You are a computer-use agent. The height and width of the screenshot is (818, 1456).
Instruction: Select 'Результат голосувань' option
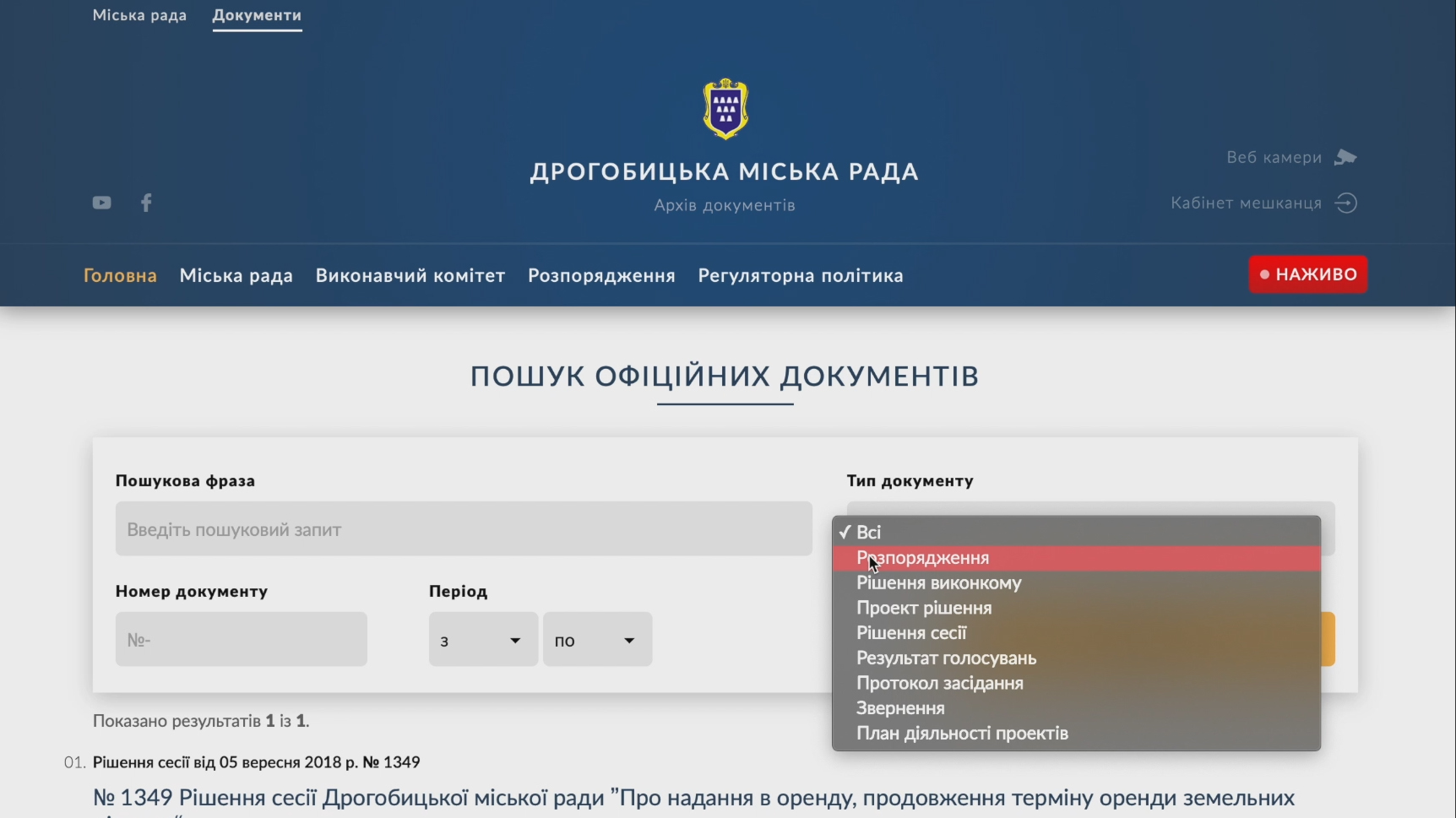(1076, 658)
